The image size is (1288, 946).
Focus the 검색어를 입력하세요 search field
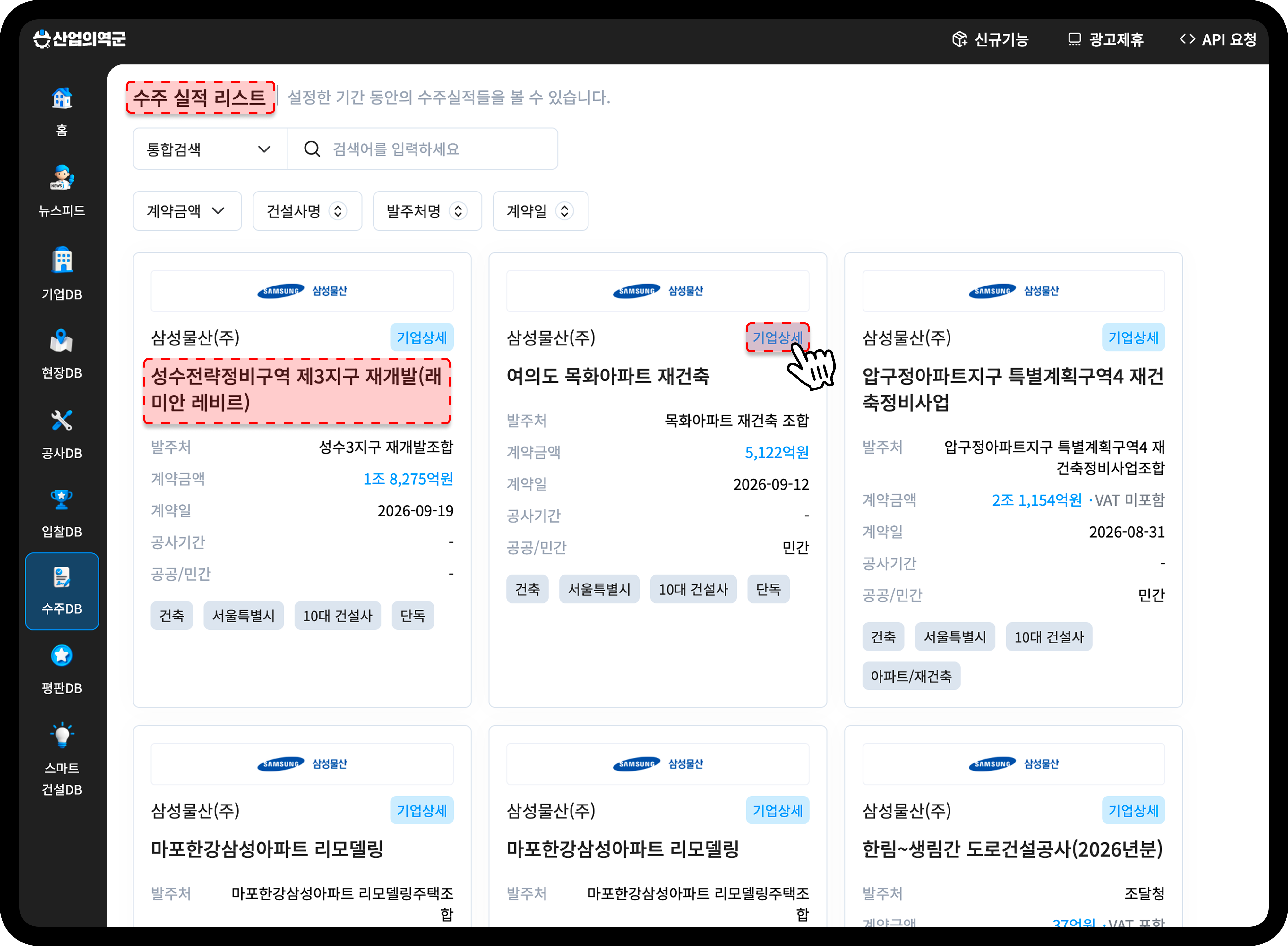click(423, 149)
